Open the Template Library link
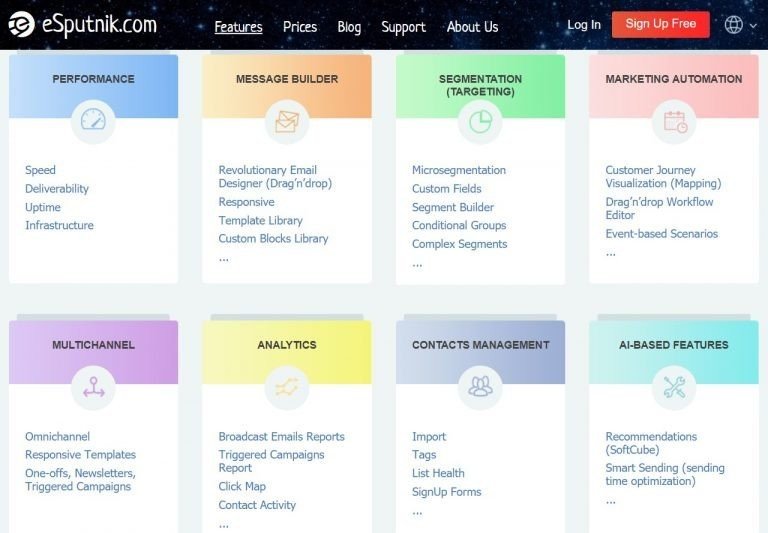 click(x=261, y=220)
